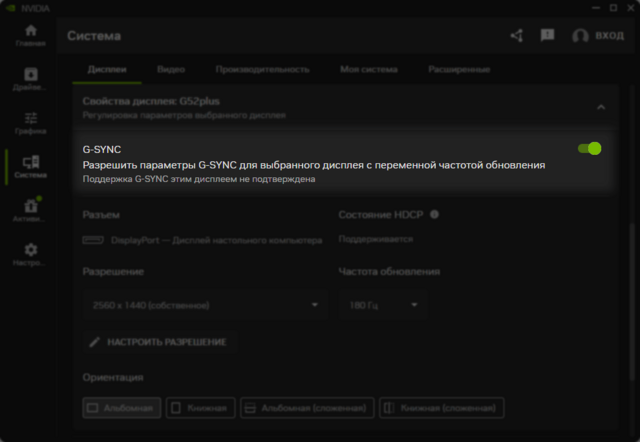Viewport: 640px width, 442px height.
Task: Click the Система page title
Action: click(x=94, y=36)
